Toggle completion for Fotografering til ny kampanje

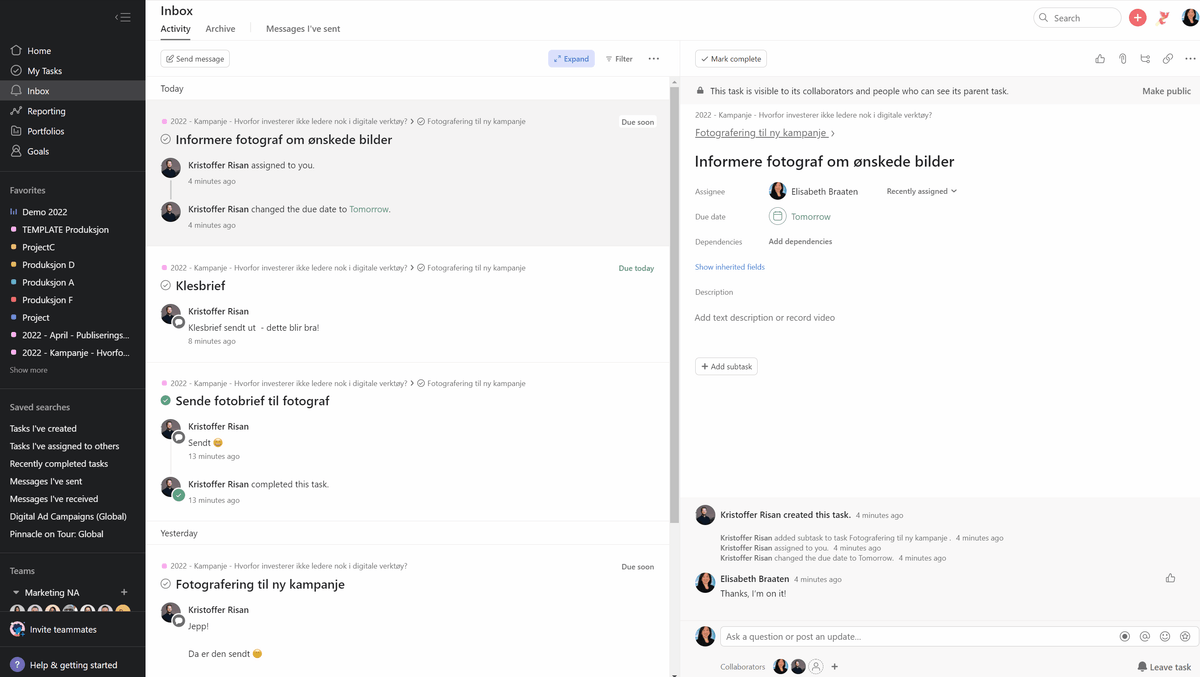coord(166,584)
